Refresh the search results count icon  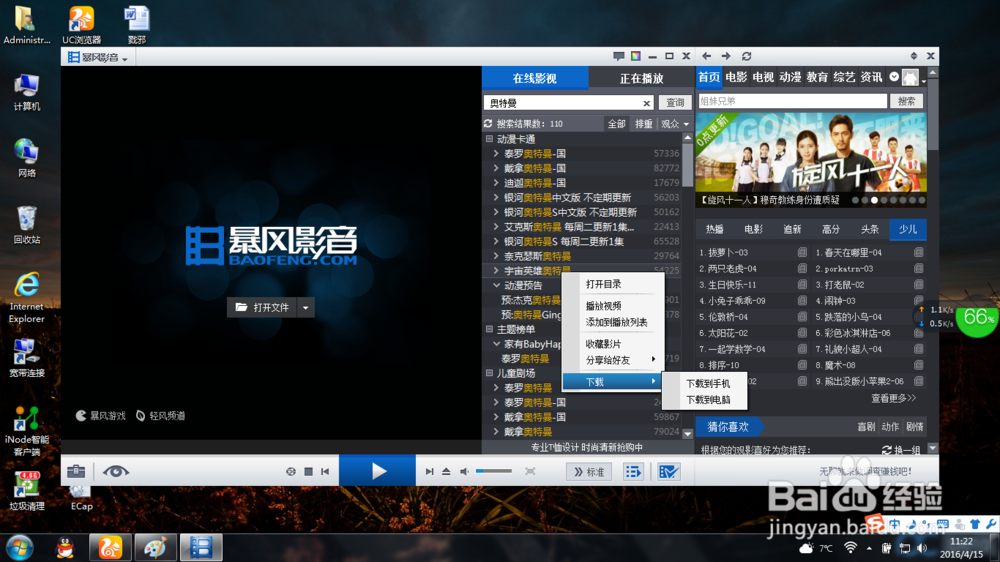pyautogui.click(x=489, y=124)
